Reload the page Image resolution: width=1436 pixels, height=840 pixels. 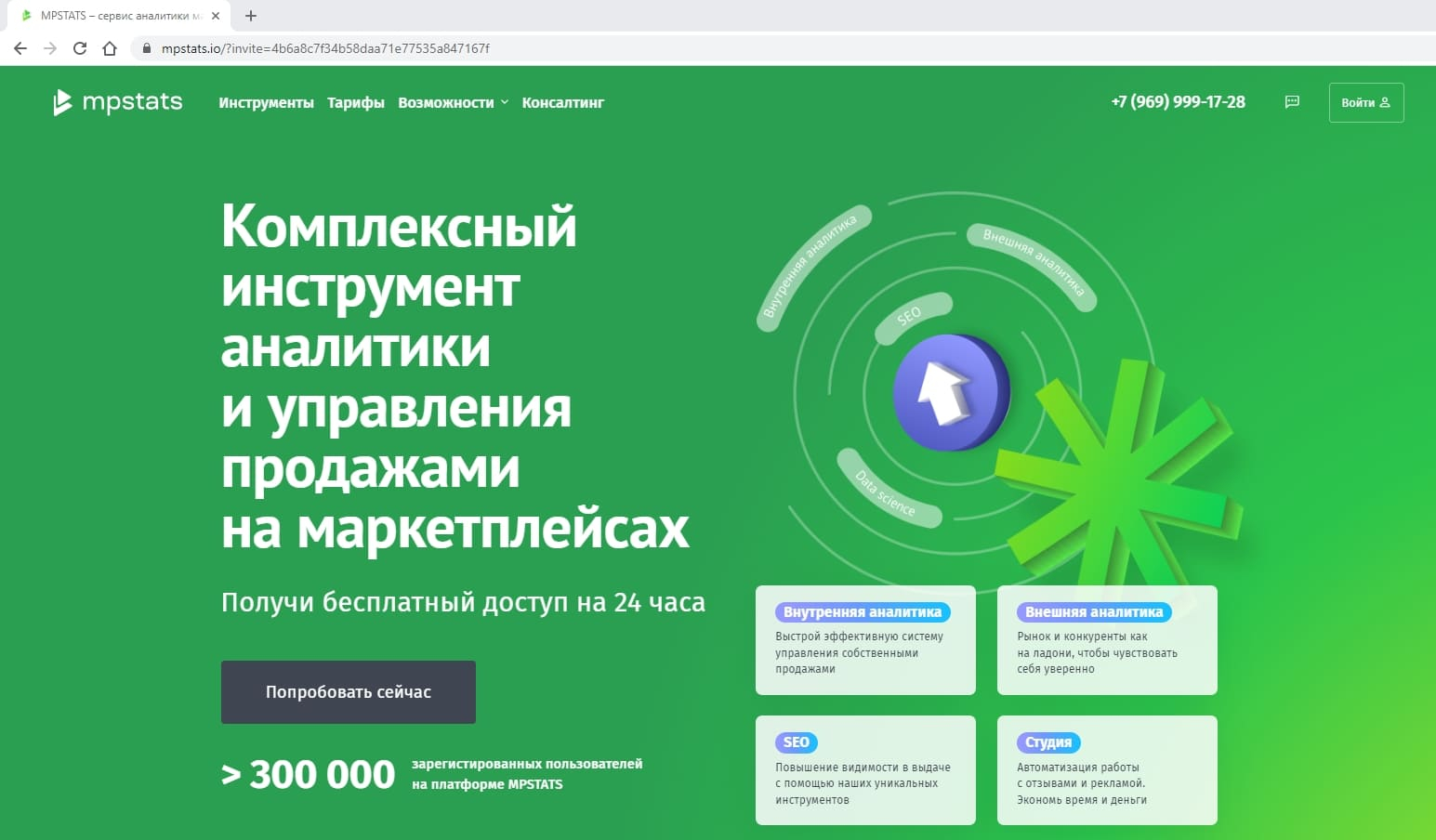pos(80,48)
